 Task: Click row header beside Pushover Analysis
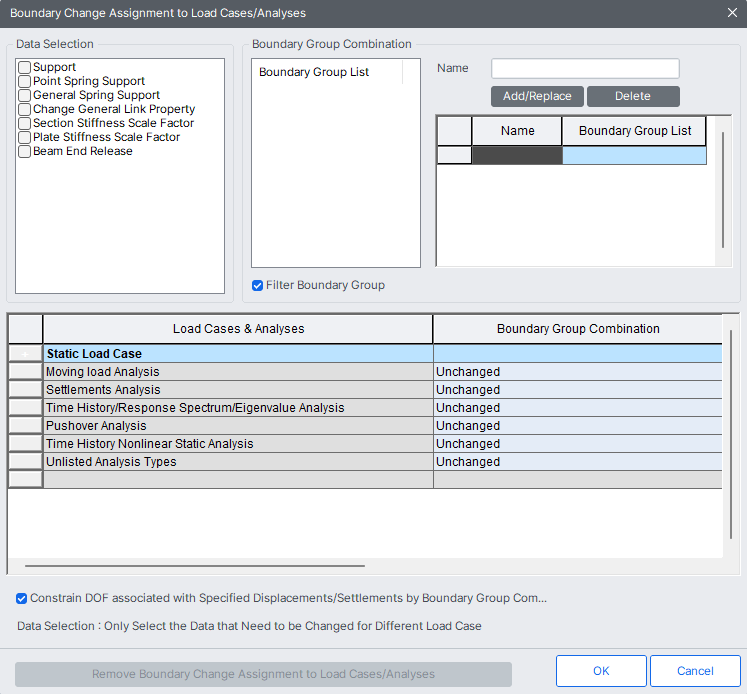tap(25, 426)
